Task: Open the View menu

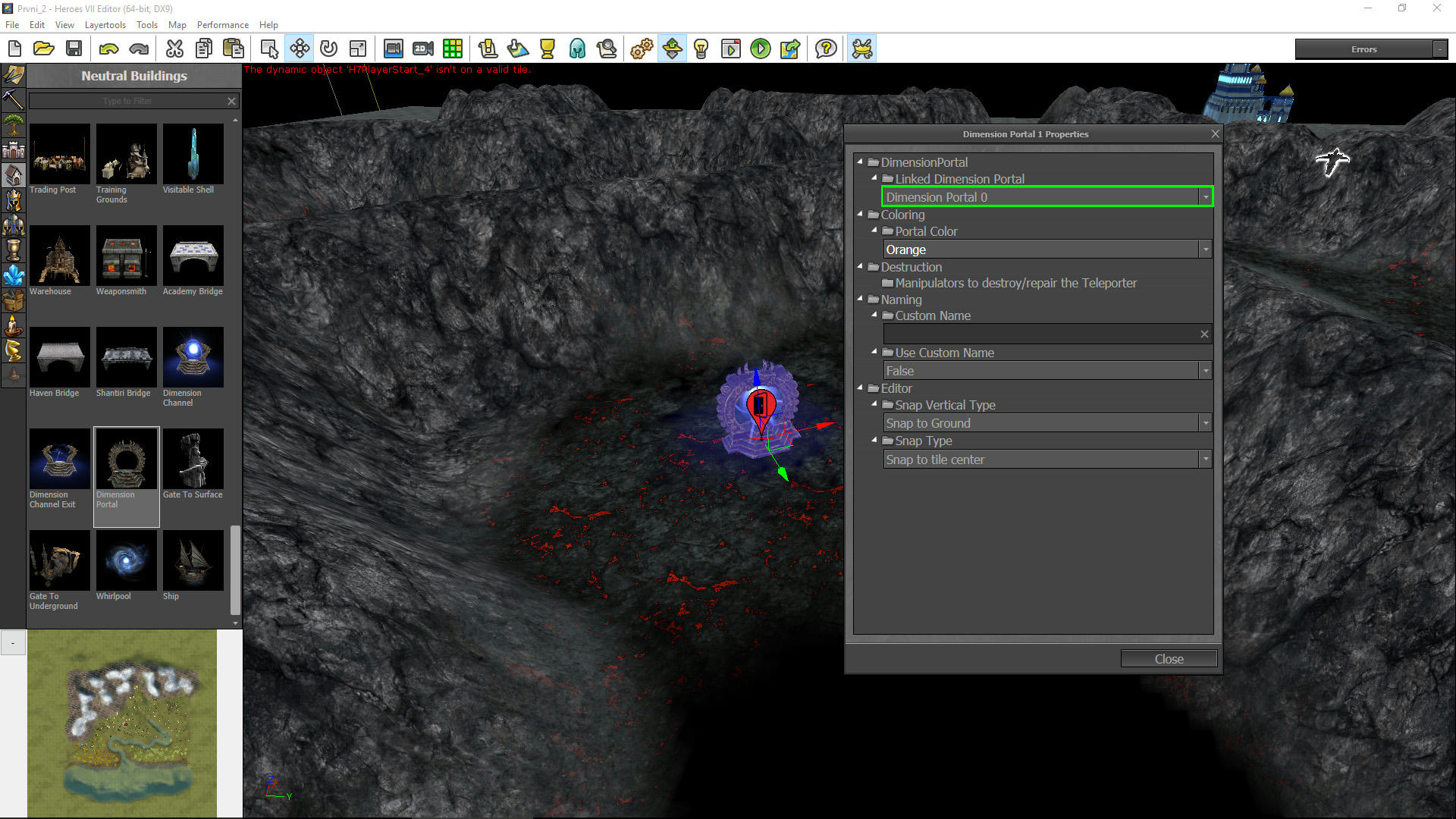Action: pyautogui.click(x=64, y=25)
